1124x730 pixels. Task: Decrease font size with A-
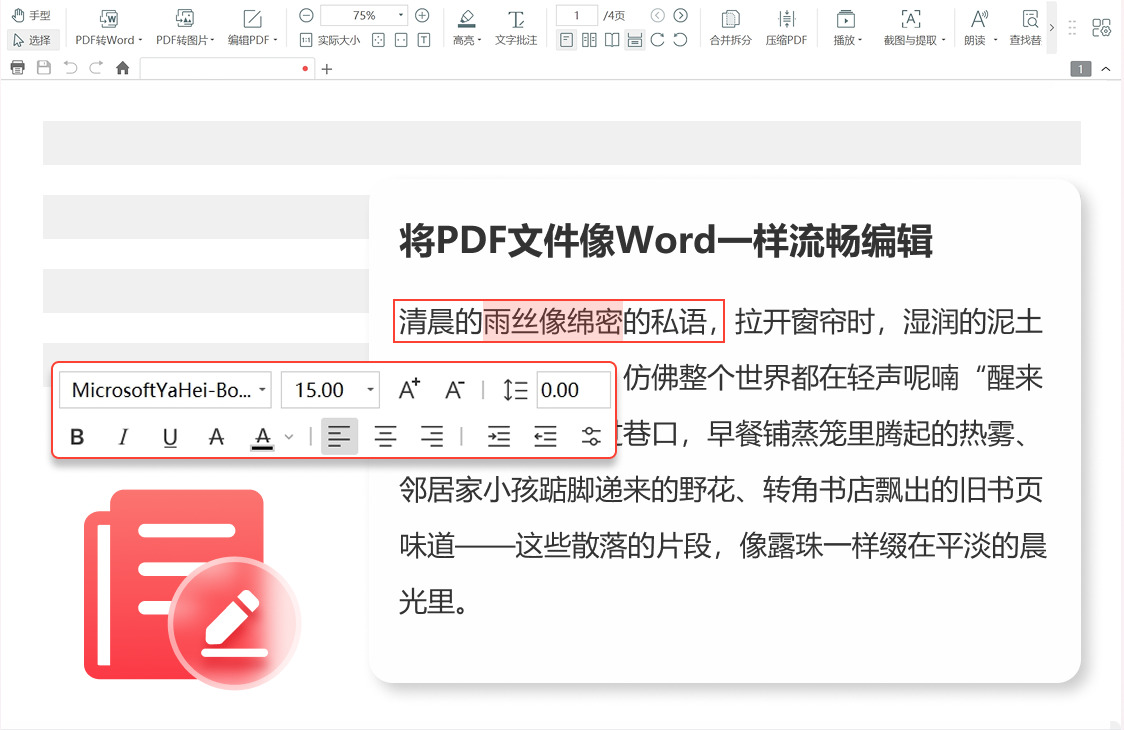tap(454, 390)
